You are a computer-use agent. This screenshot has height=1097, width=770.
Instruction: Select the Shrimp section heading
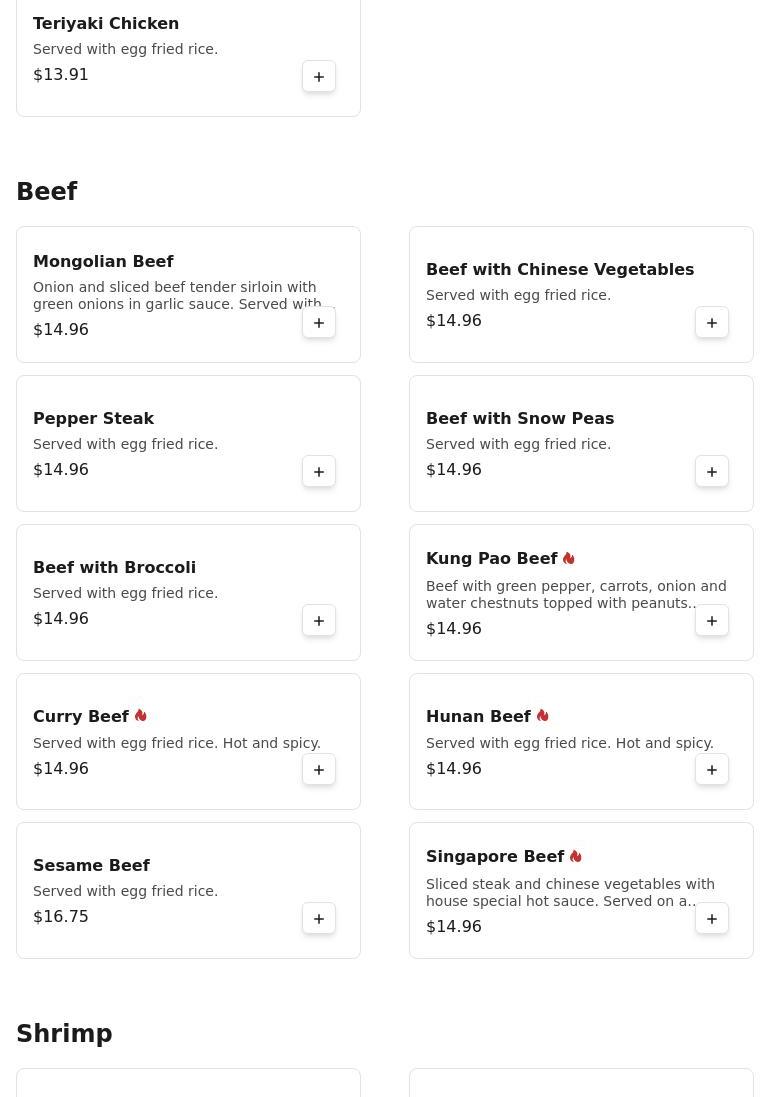click(x=64, y=1033)
